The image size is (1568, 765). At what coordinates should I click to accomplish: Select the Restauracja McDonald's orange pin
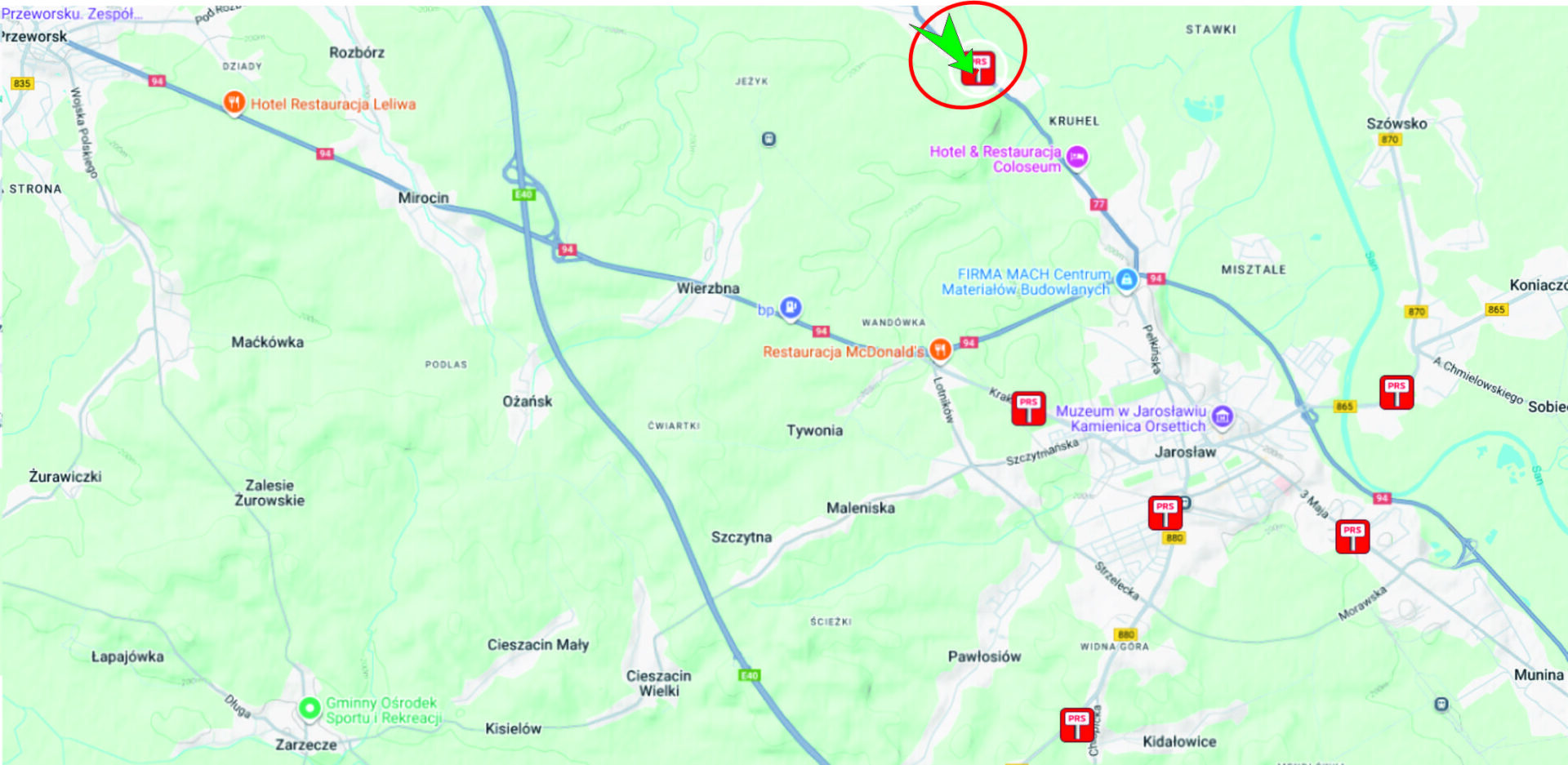940,350
